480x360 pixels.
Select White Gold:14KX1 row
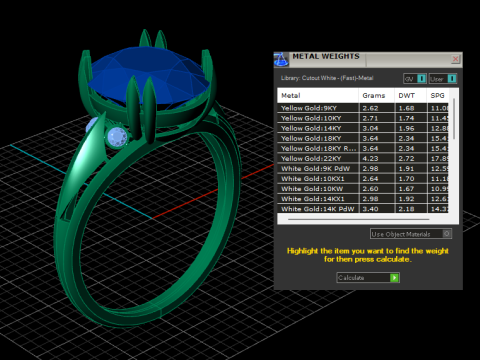coord(363,199)
